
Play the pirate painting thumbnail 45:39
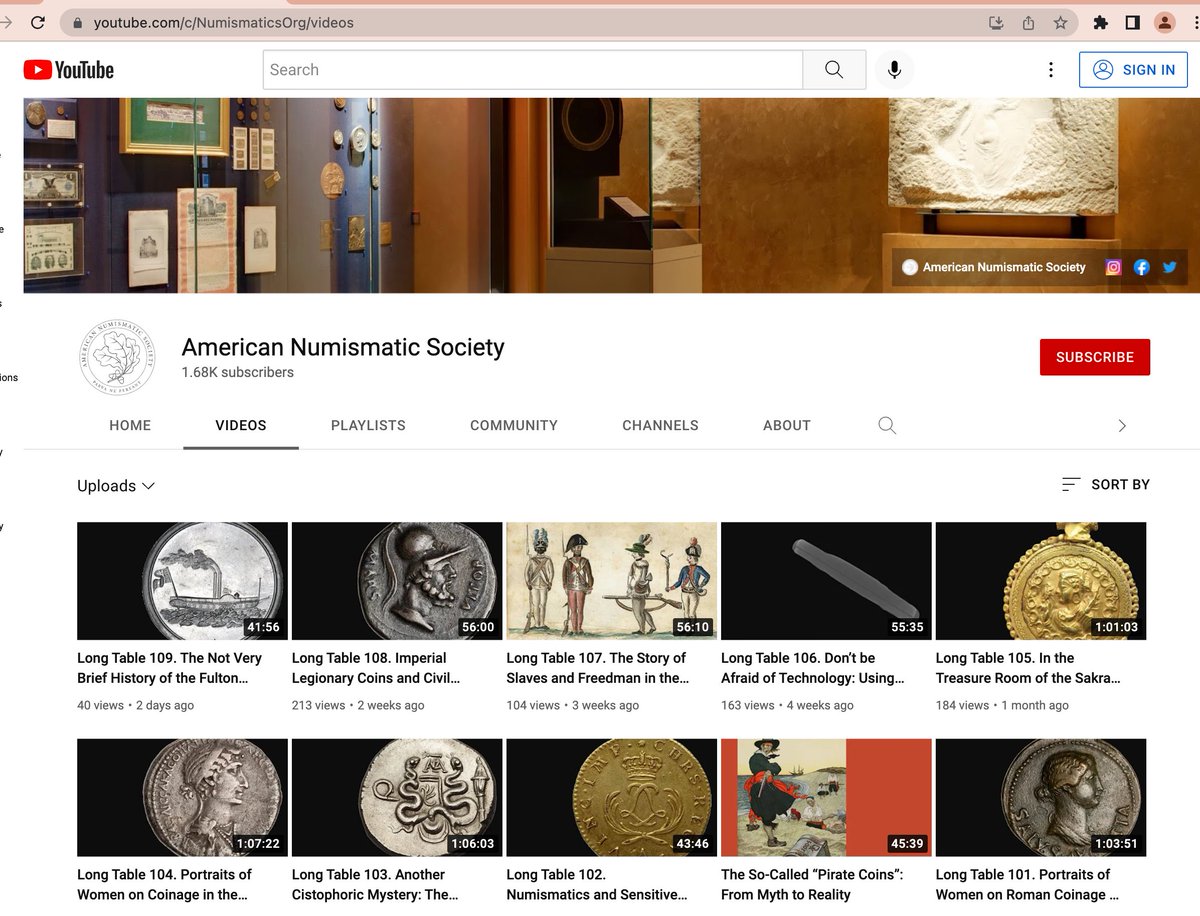click(826, 798)
